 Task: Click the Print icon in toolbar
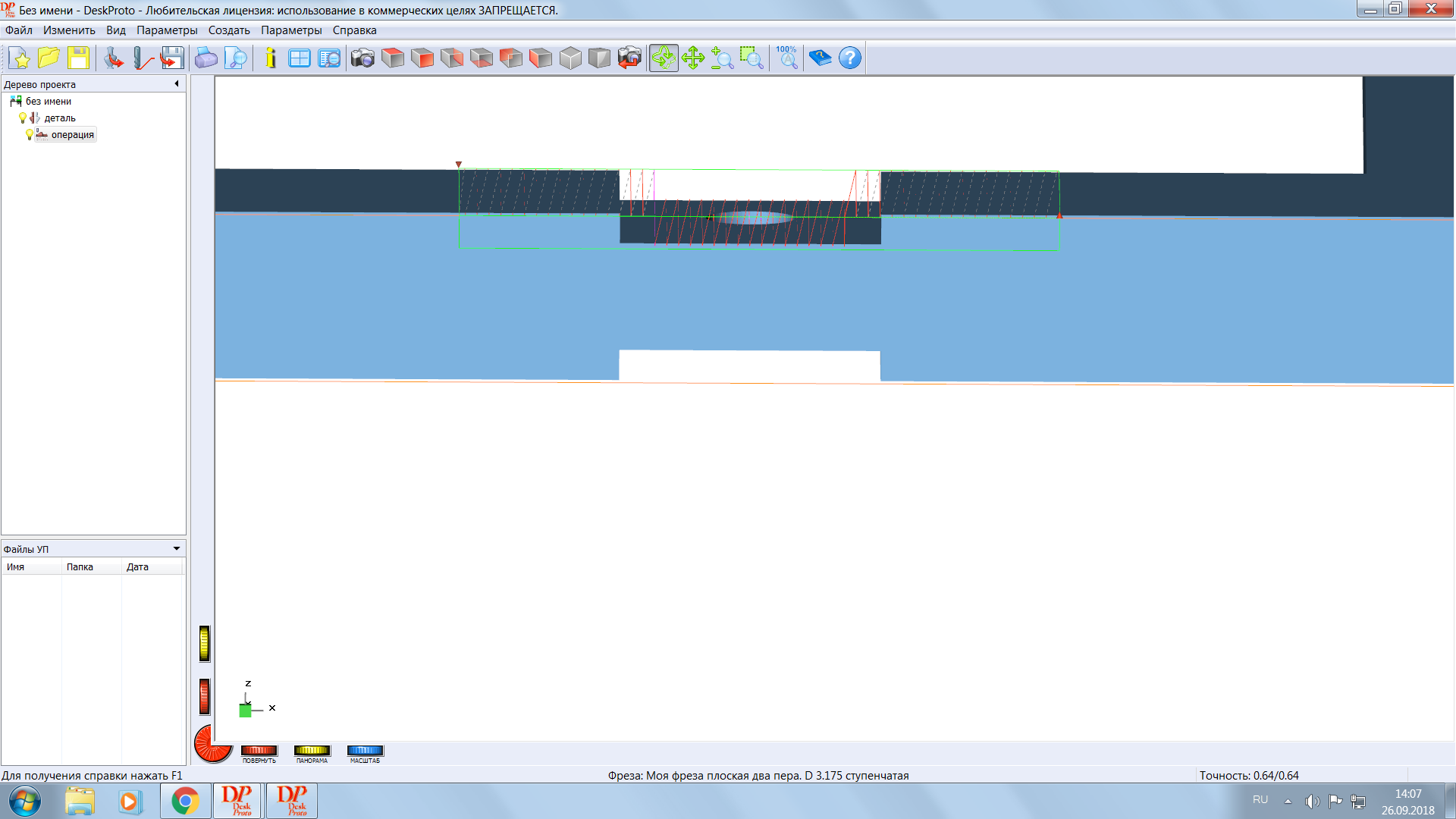206,58
